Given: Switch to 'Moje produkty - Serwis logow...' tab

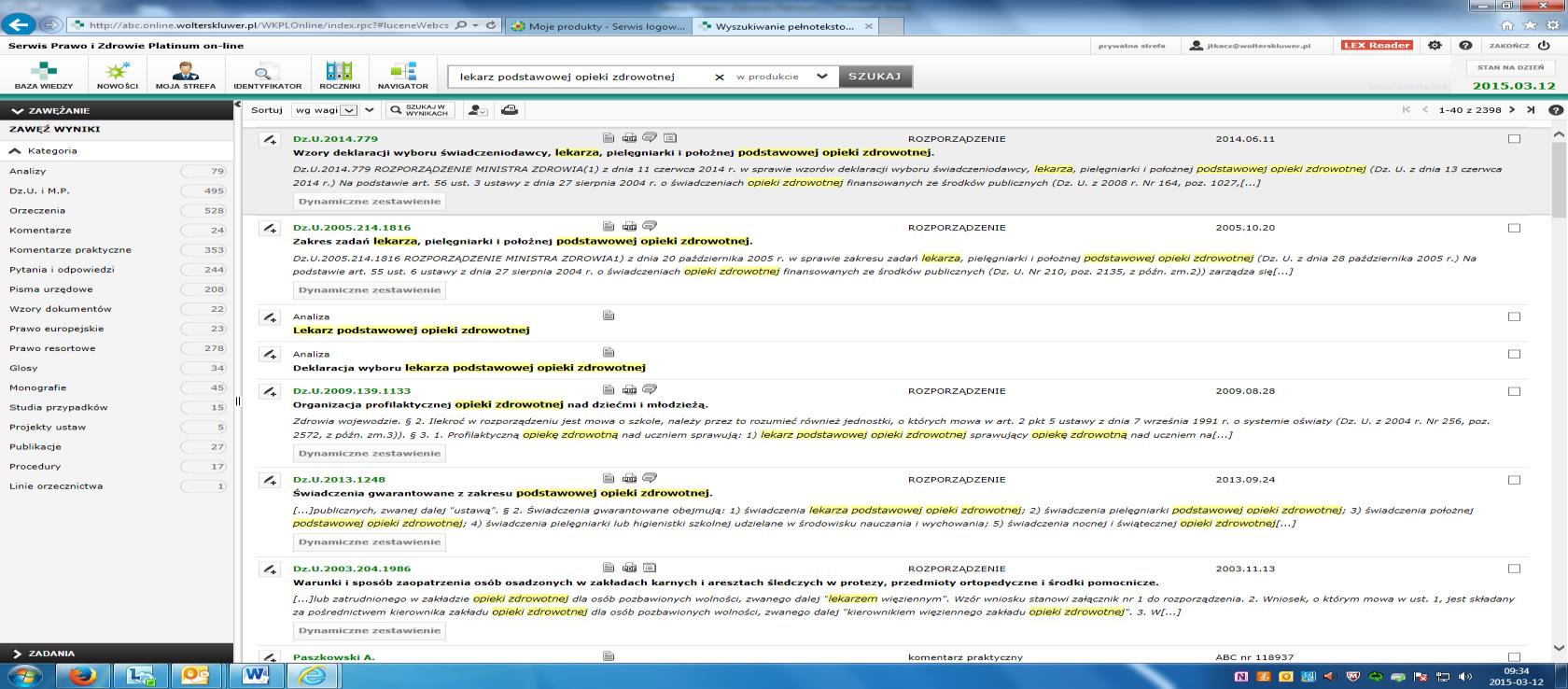Looking at the screenshot, I should pyautogui.click(x=599, y=26).
